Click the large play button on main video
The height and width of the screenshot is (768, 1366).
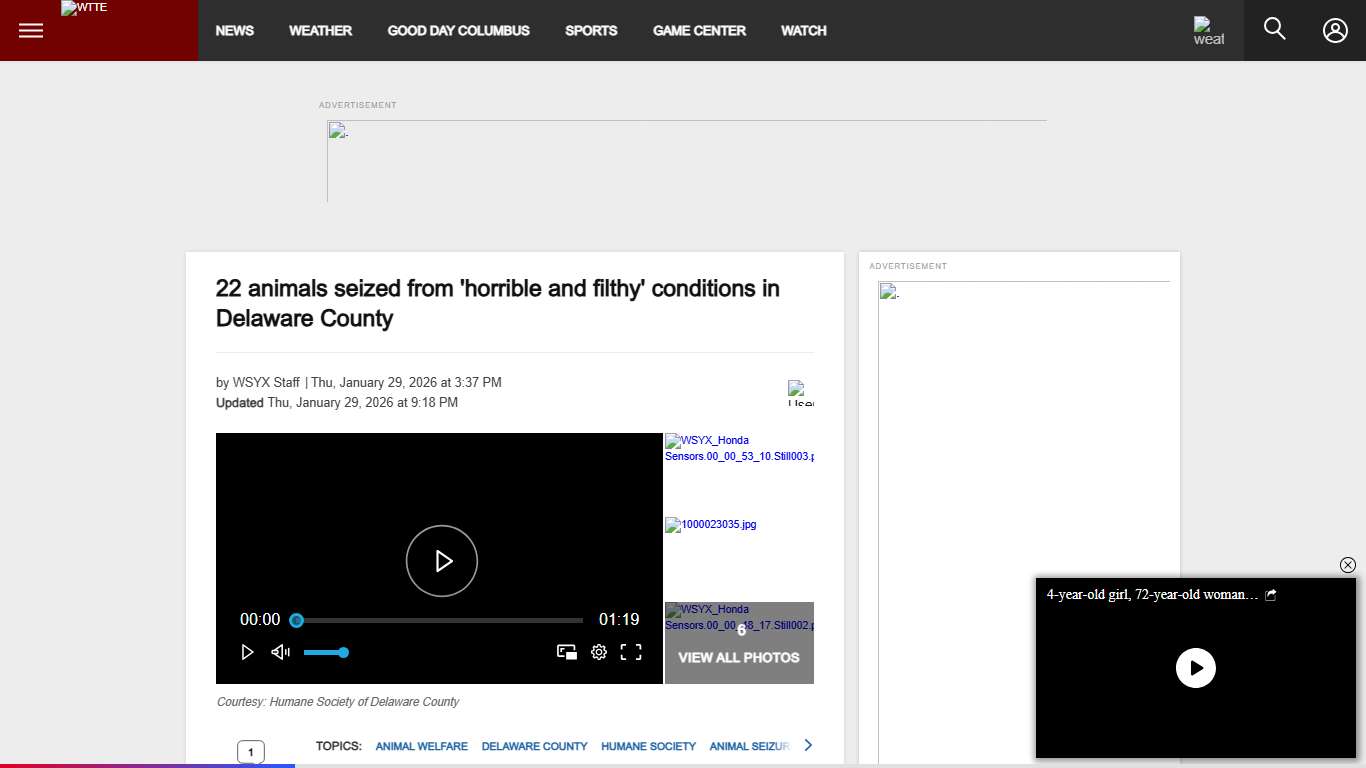point(442,561)
